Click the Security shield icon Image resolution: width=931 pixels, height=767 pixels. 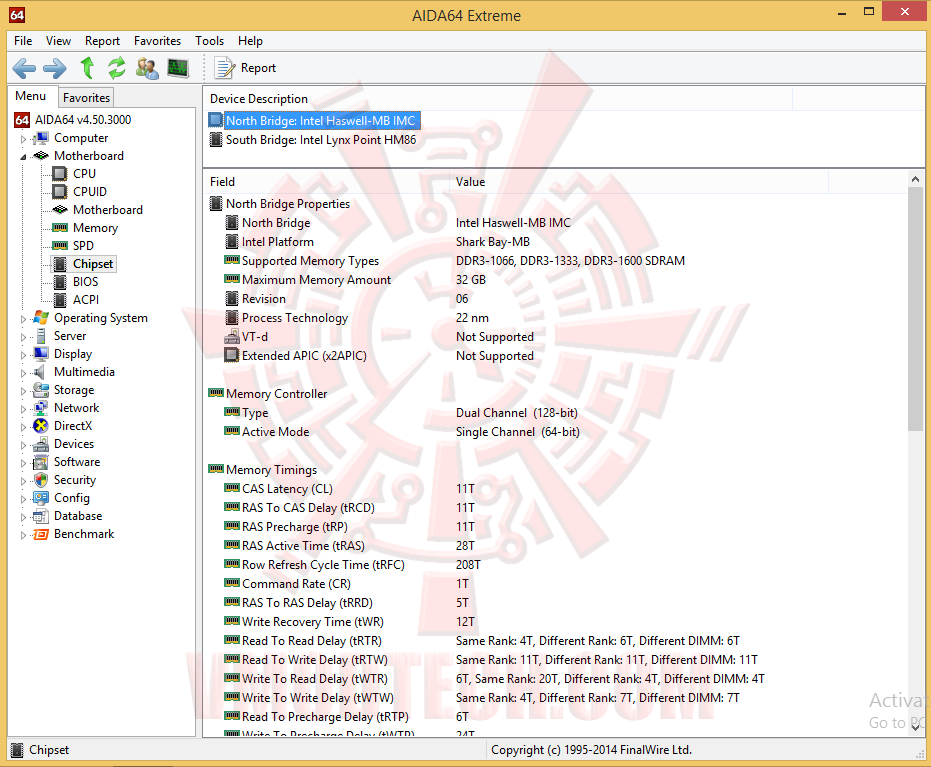point(41,480)
